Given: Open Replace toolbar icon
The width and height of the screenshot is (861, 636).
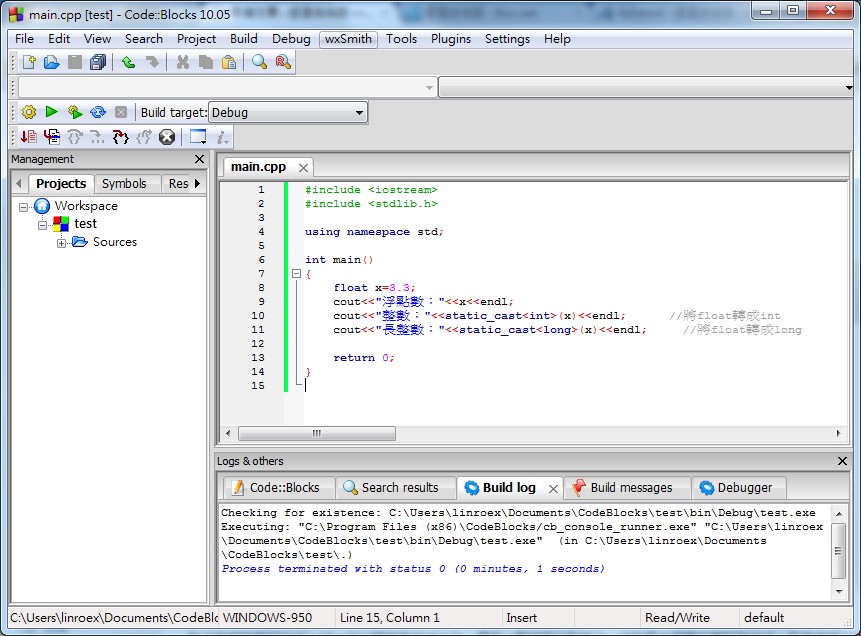Looking at the screenshot, I should coord(283,62).
